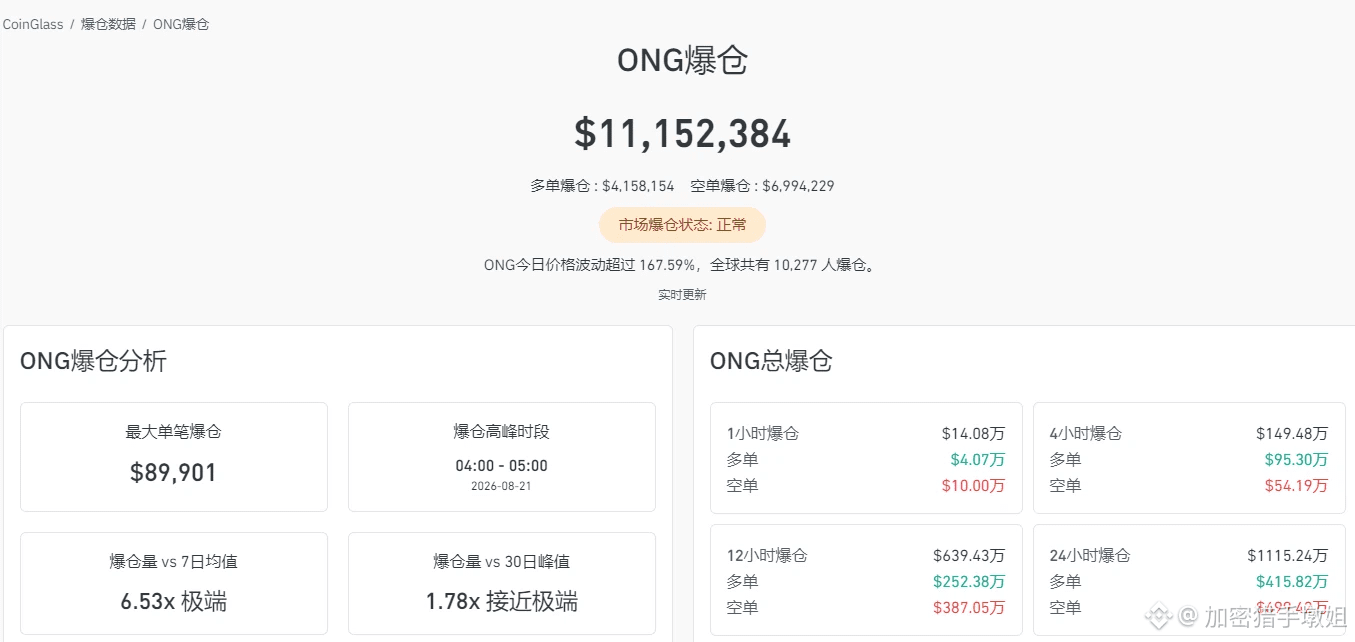The image size is (1355, 642).
Task: Select the 1.78x 接近极端 value
Action: point(501,602)
